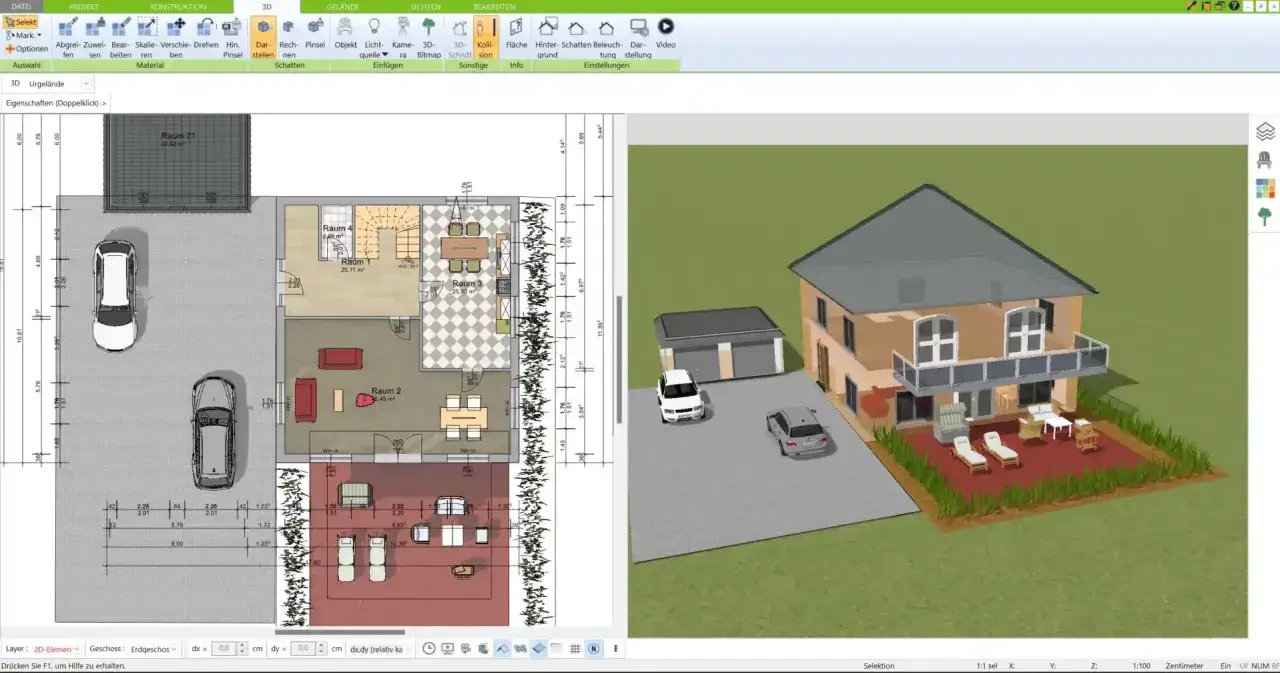Select the shadow Pinsel tool
This screenshot has height=673, width=1280.
(315, 33)
